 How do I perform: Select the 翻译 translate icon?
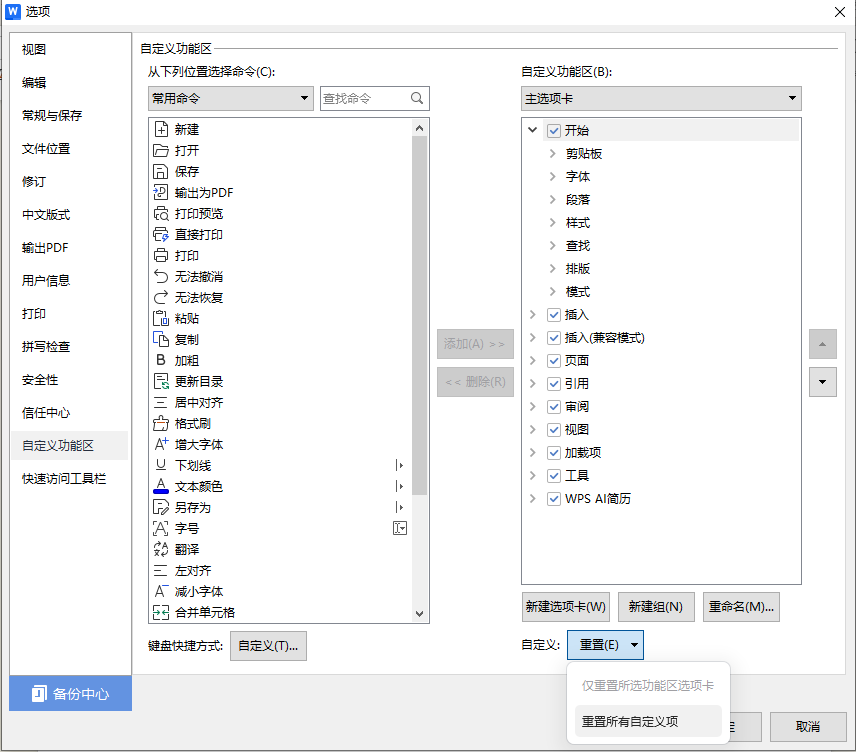[x=161, y=549]
